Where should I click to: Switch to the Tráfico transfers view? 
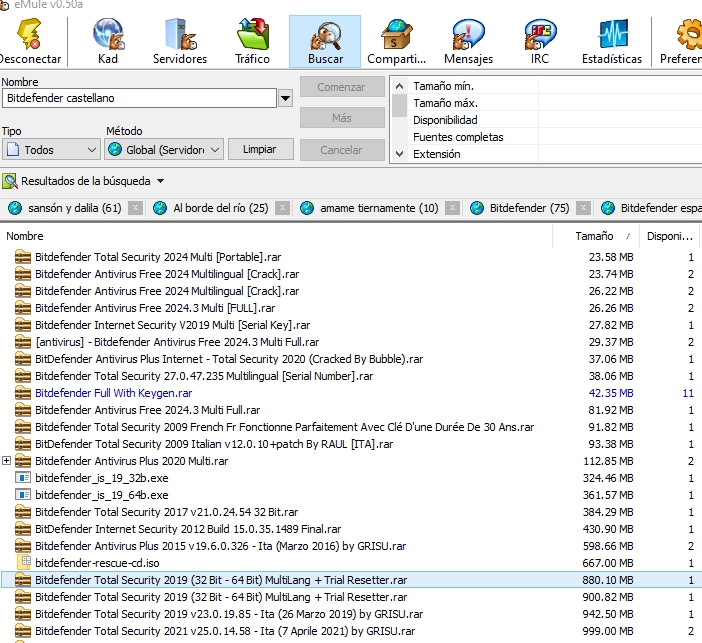click(252, 41)
